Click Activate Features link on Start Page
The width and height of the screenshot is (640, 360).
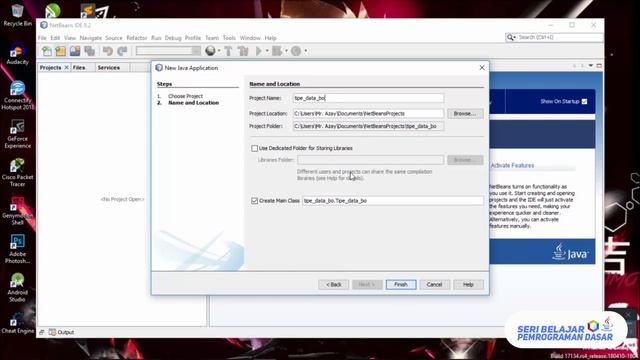point(512,165)
